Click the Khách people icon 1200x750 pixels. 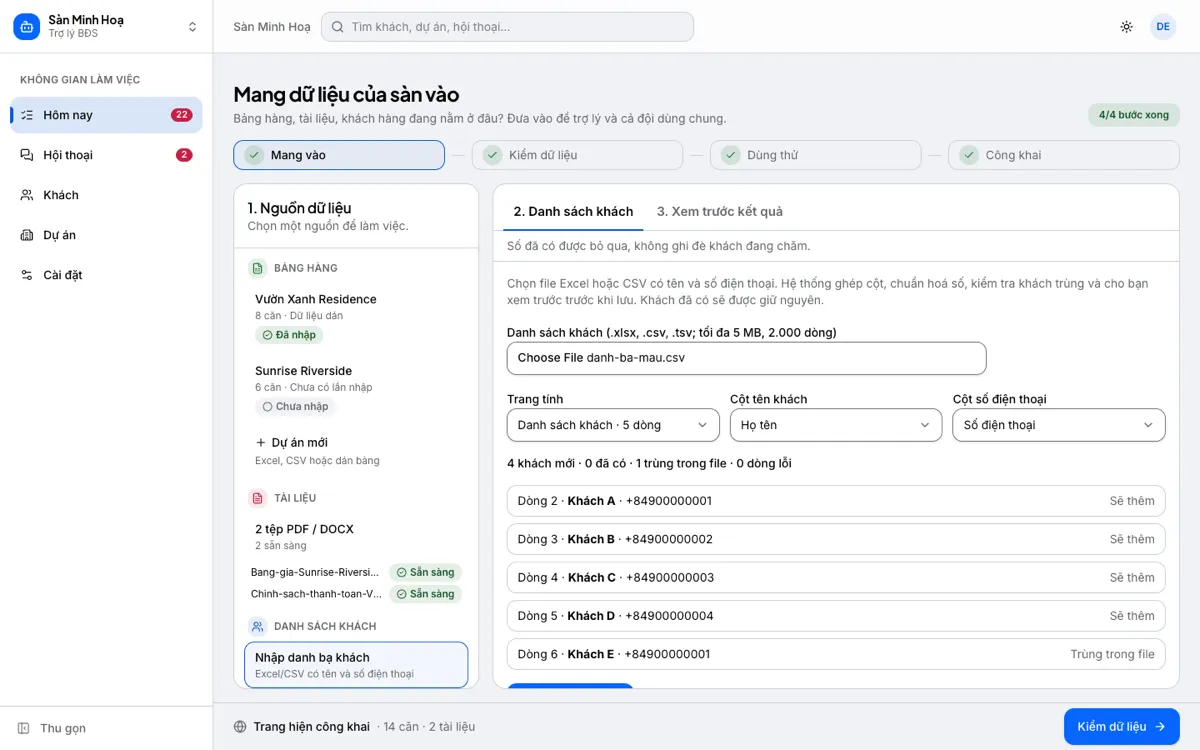coord(27,195)
